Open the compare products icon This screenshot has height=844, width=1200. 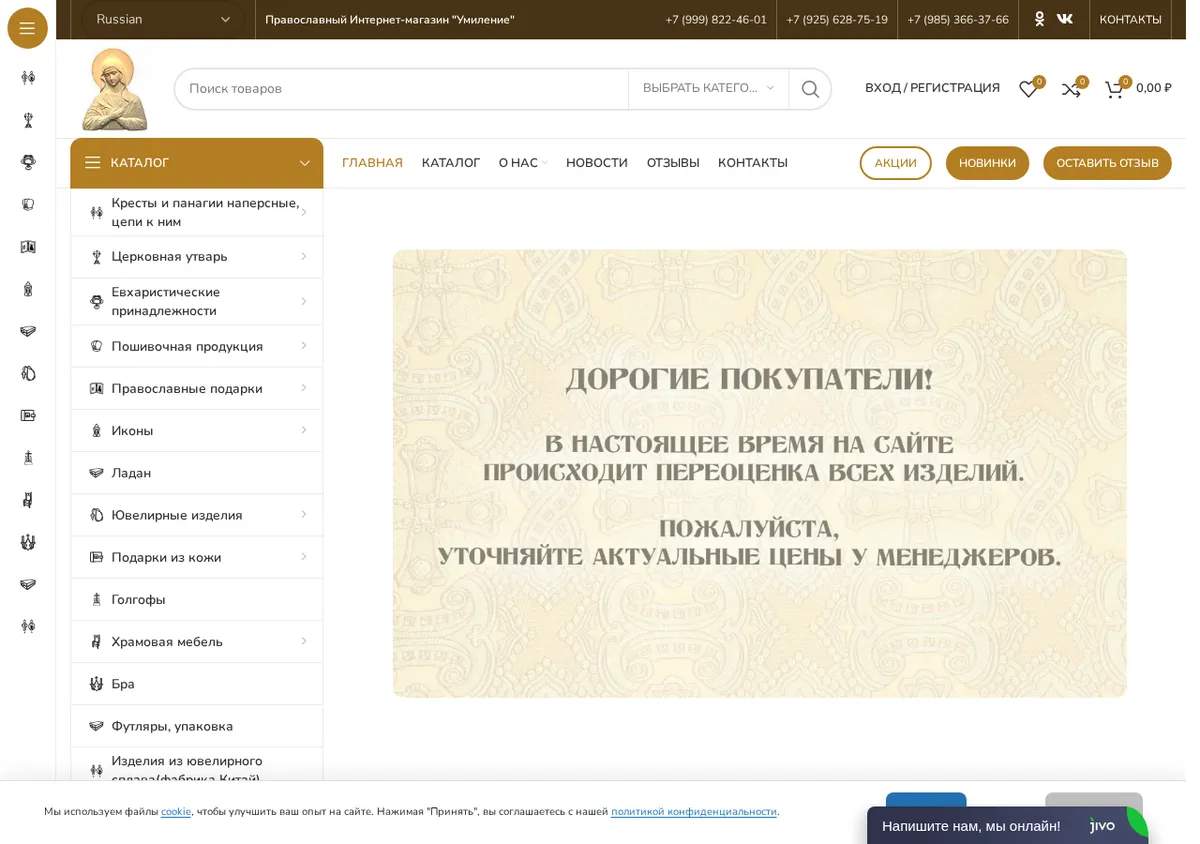pos(1070,89)
